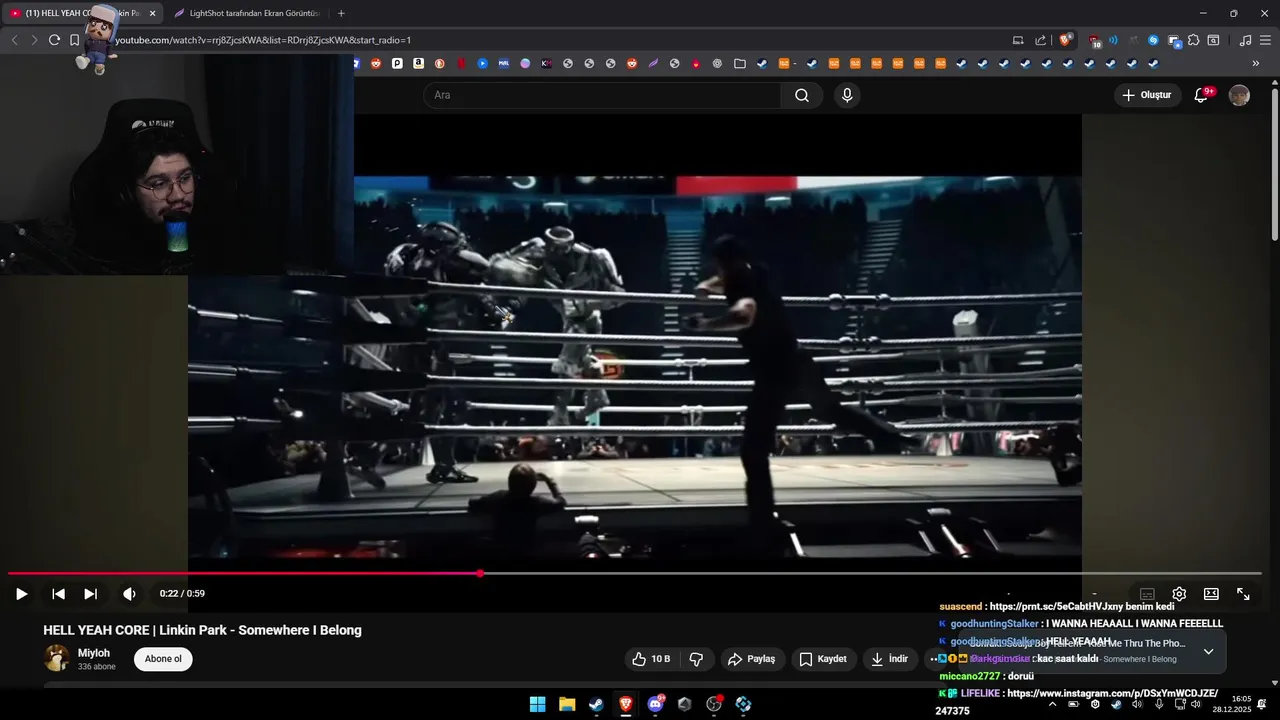Open the Amazon bookmark

[x=418, y=63]
